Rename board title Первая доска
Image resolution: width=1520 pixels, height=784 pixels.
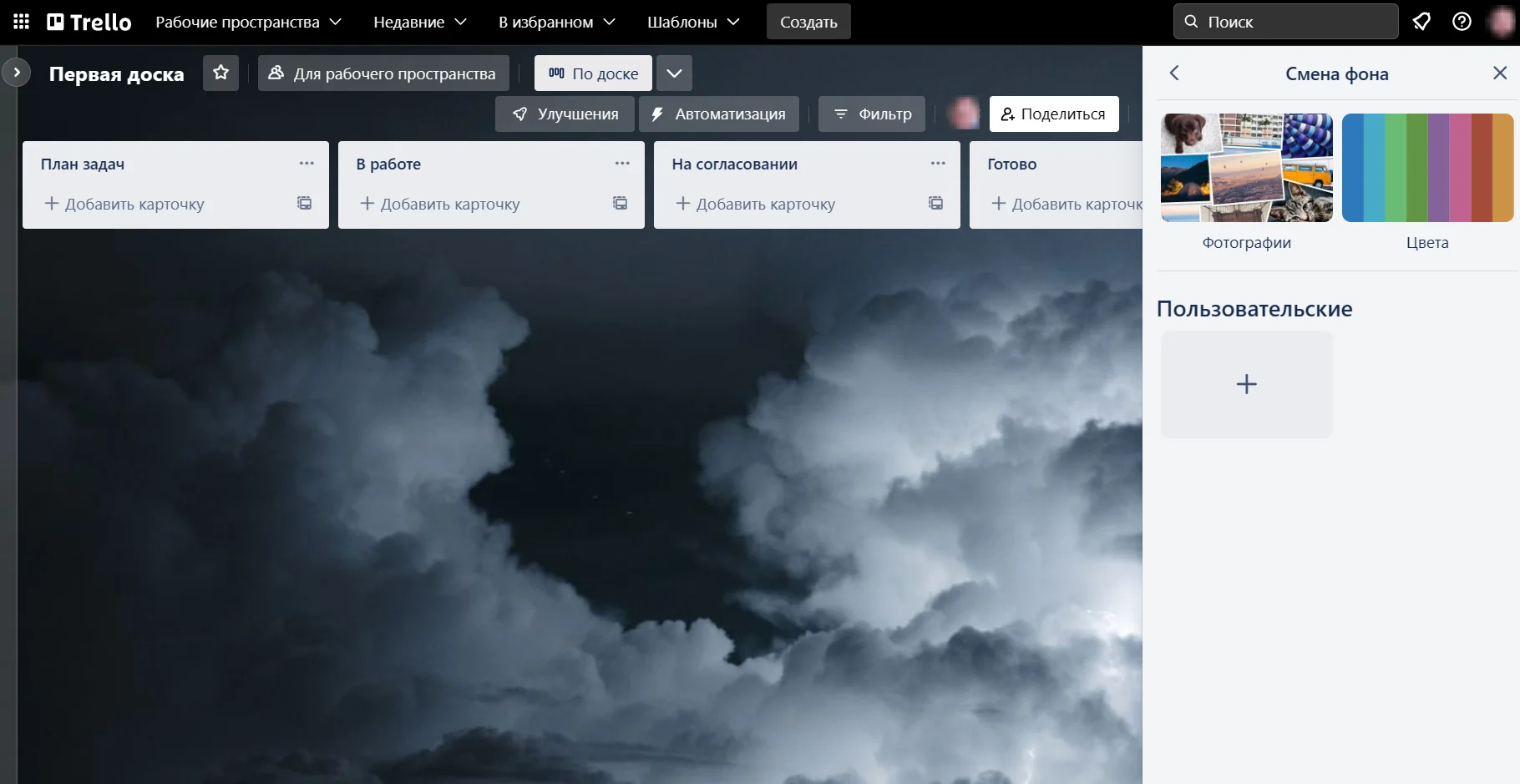click(117, 74)
